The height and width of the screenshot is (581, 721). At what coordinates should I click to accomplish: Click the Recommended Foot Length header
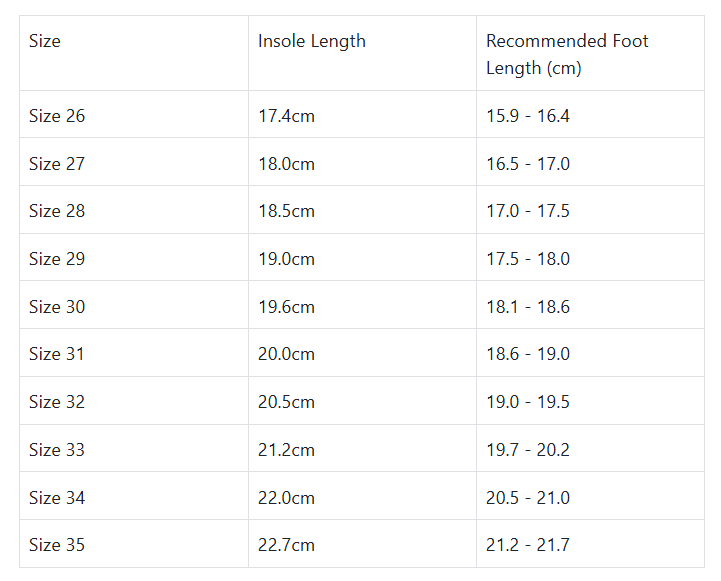(567, 55)
